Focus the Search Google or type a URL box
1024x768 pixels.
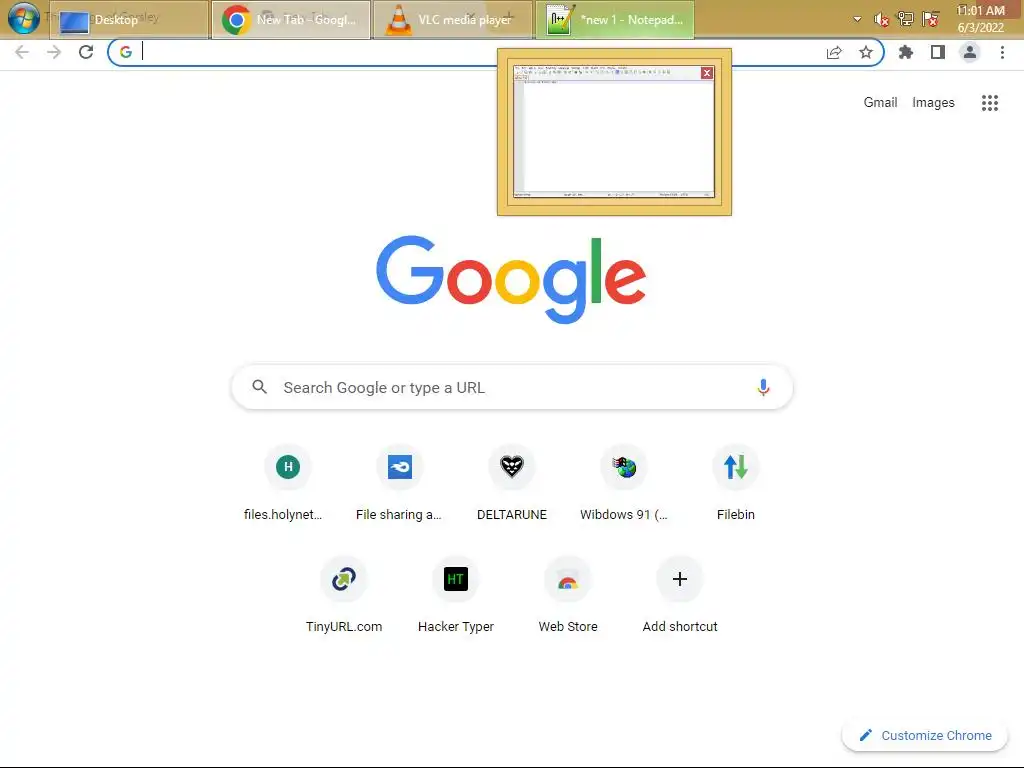[512, 387]
